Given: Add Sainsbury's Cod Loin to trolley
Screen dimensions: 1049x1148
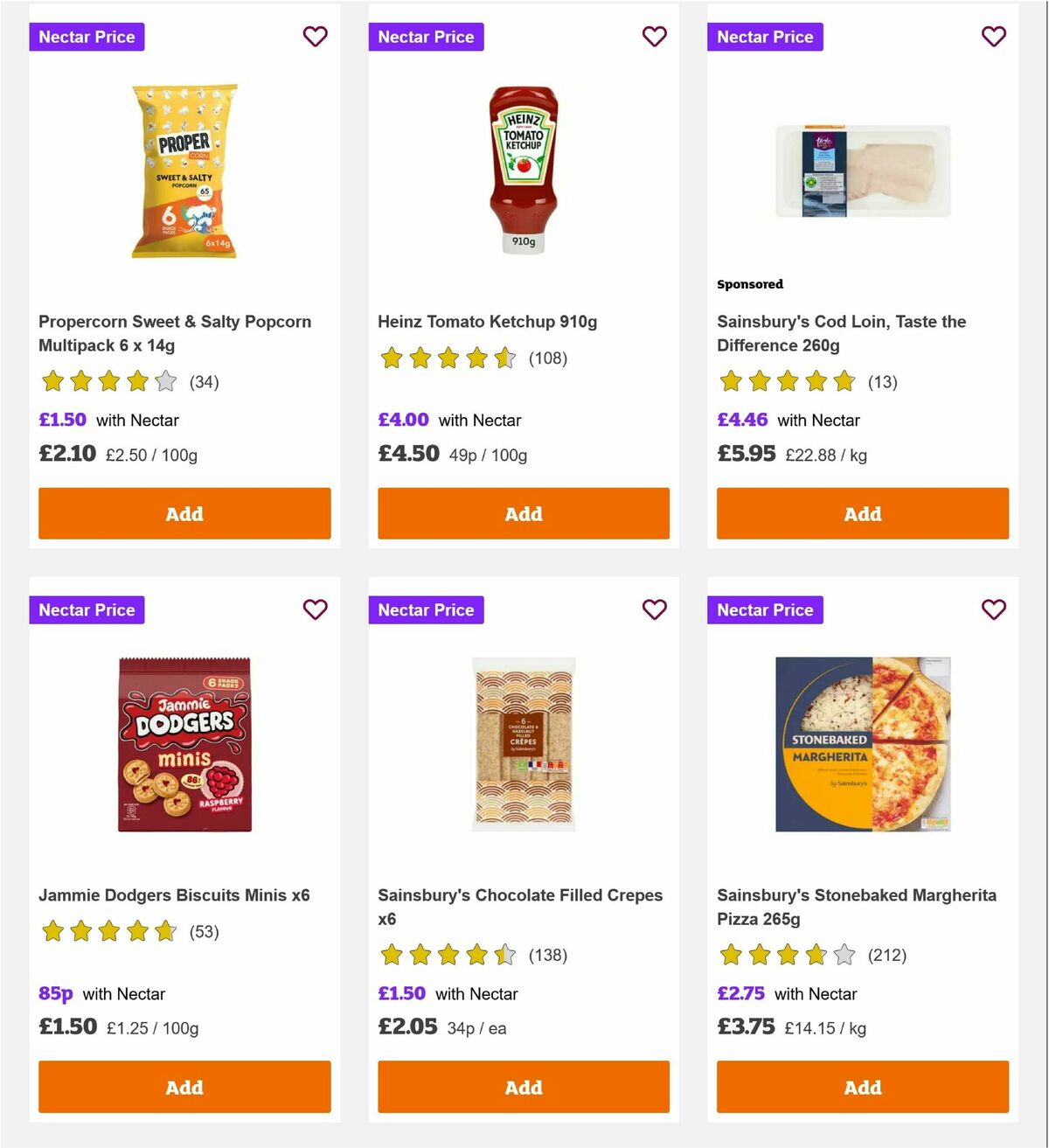Looking at the screenshot, I should [x=862, y=513].
